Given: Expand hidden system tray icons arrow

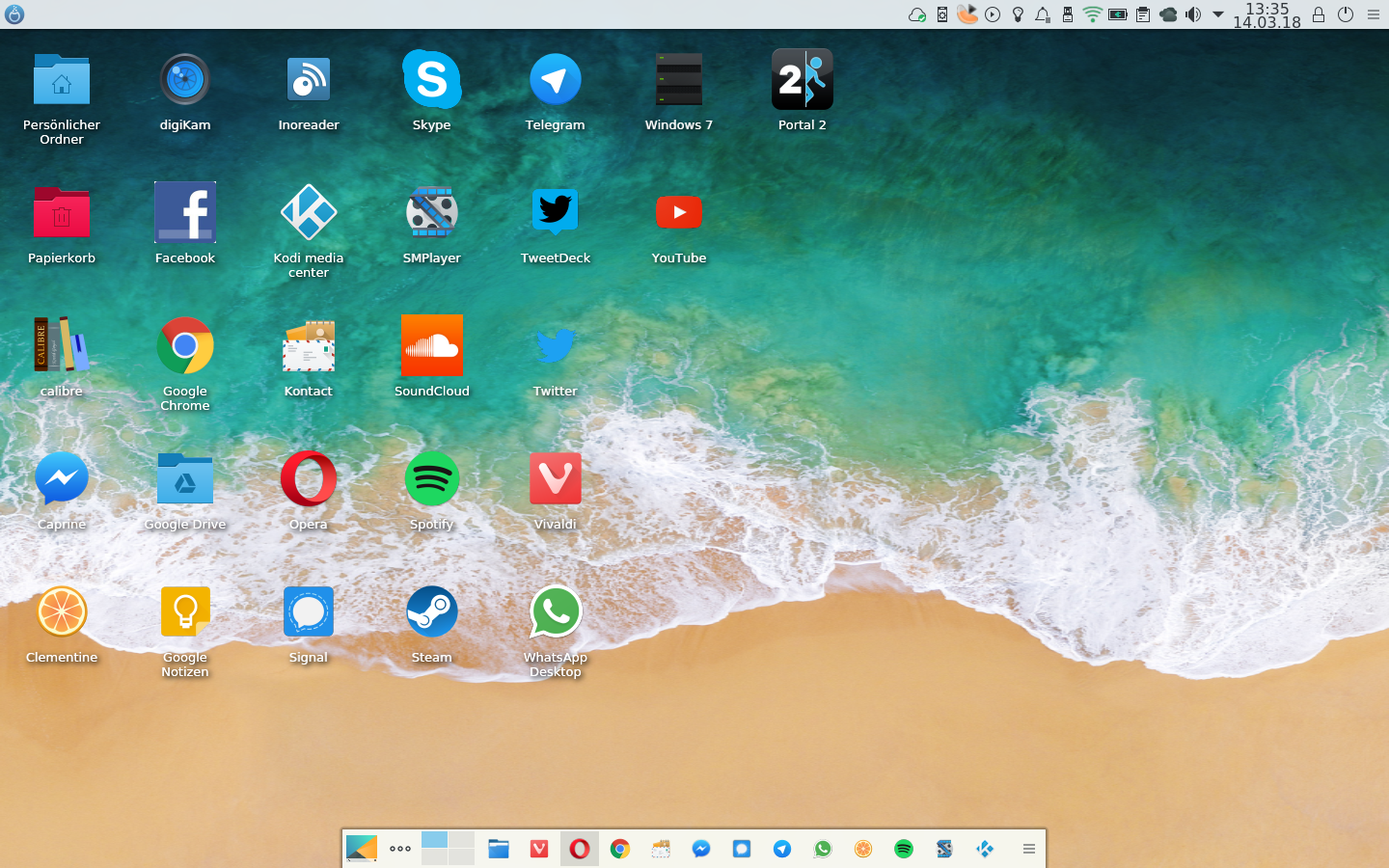Looking at the screenshot, I should tap(1218, 14).
